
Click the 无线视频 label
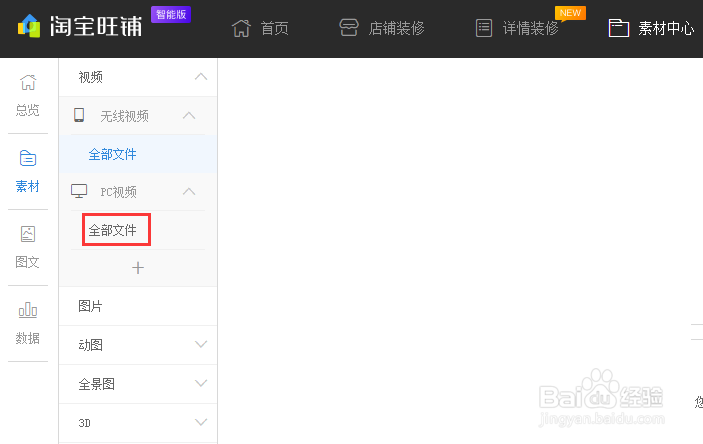pos(125,116)
